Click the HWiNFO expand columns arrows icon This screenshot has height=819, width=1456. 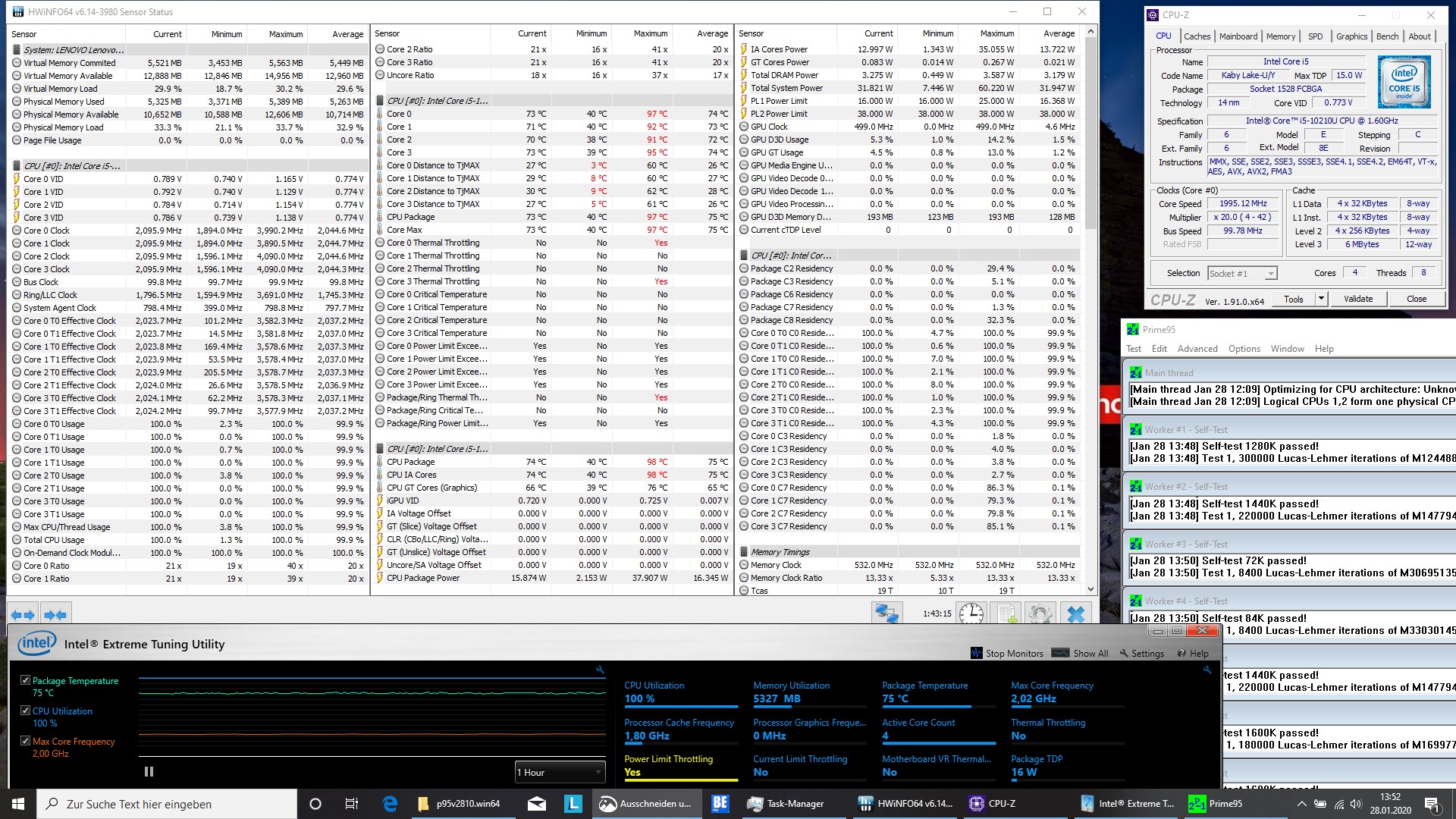click(22, 614)
